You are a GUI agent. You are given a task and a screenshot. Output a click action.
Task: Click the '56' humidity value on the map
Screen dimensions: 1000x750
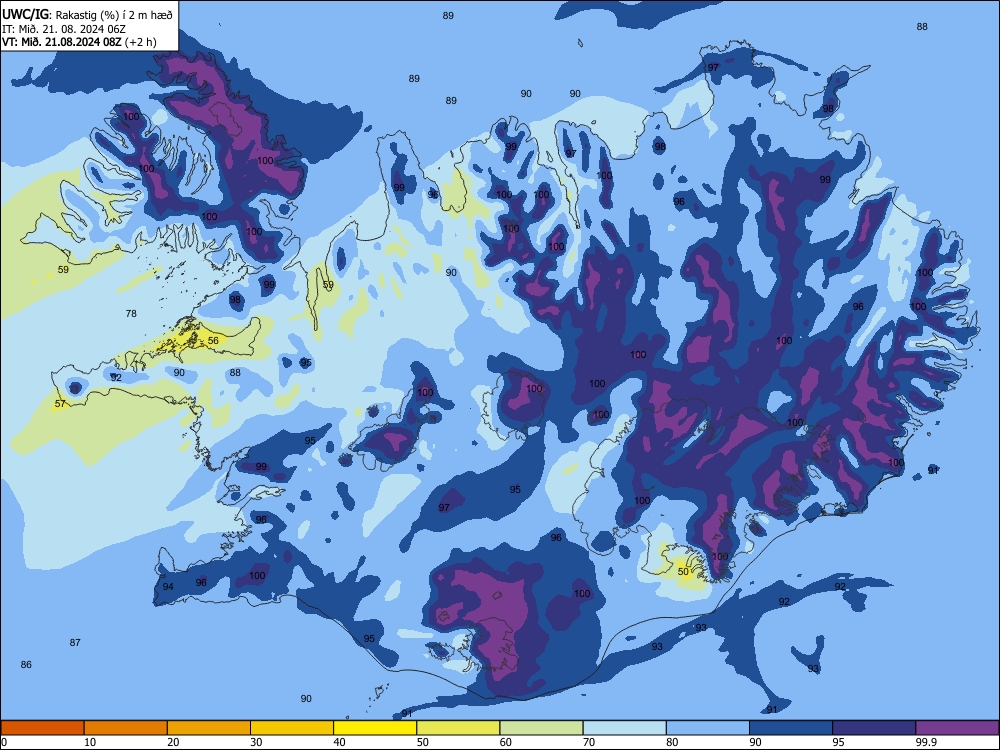point(213,341)
